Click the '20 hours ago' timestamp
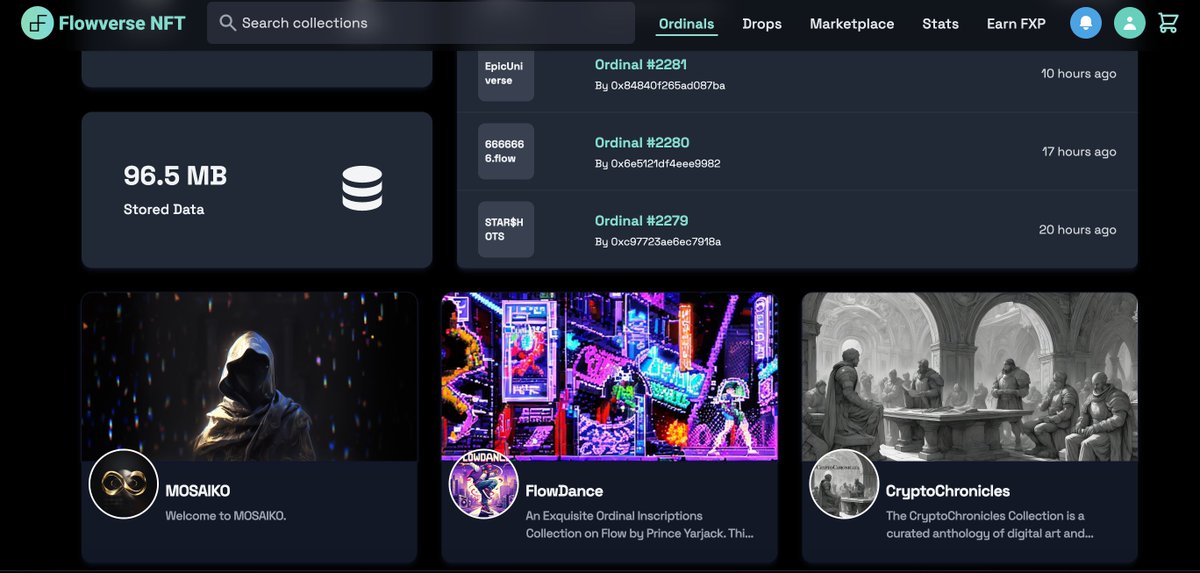This screenshot has height=573, width=1200. [1077, 229]
